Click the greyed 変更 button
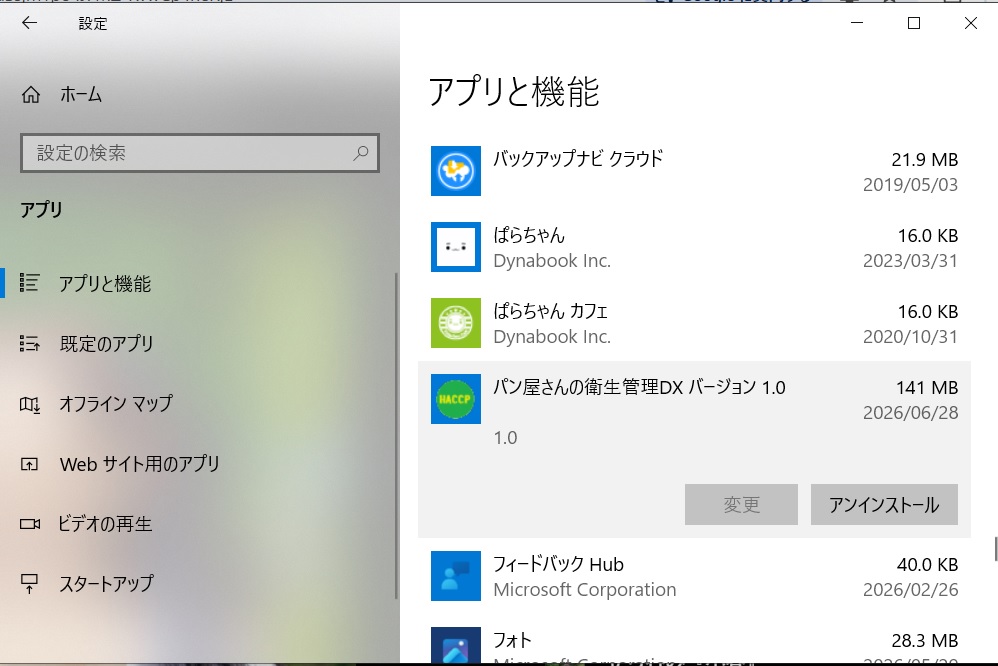Viewport: 998px width, 666px height. point(741,504)
